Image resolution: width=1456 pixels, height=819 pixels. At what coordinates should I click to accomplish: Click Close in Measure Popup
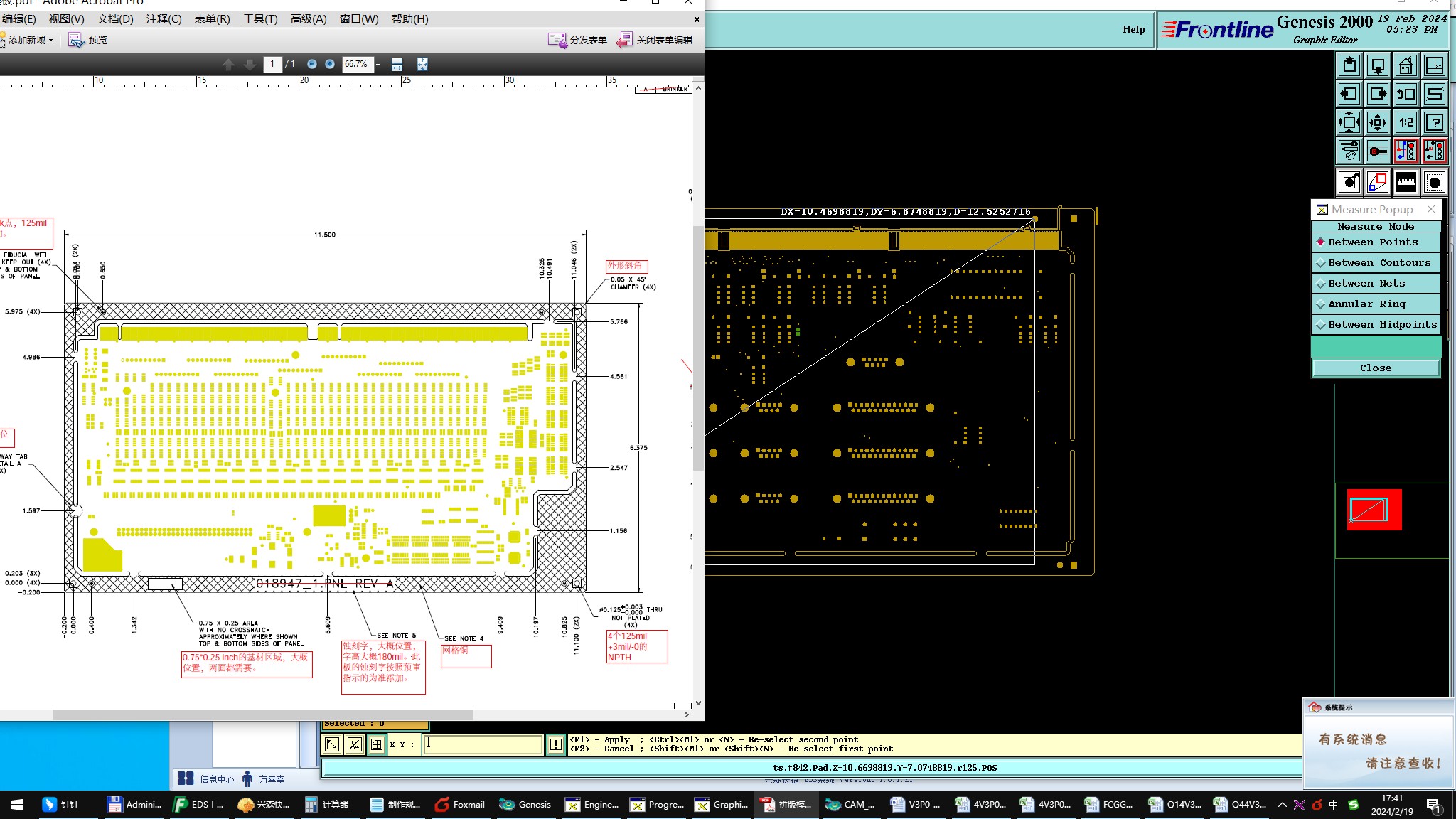coord(1375,368)
